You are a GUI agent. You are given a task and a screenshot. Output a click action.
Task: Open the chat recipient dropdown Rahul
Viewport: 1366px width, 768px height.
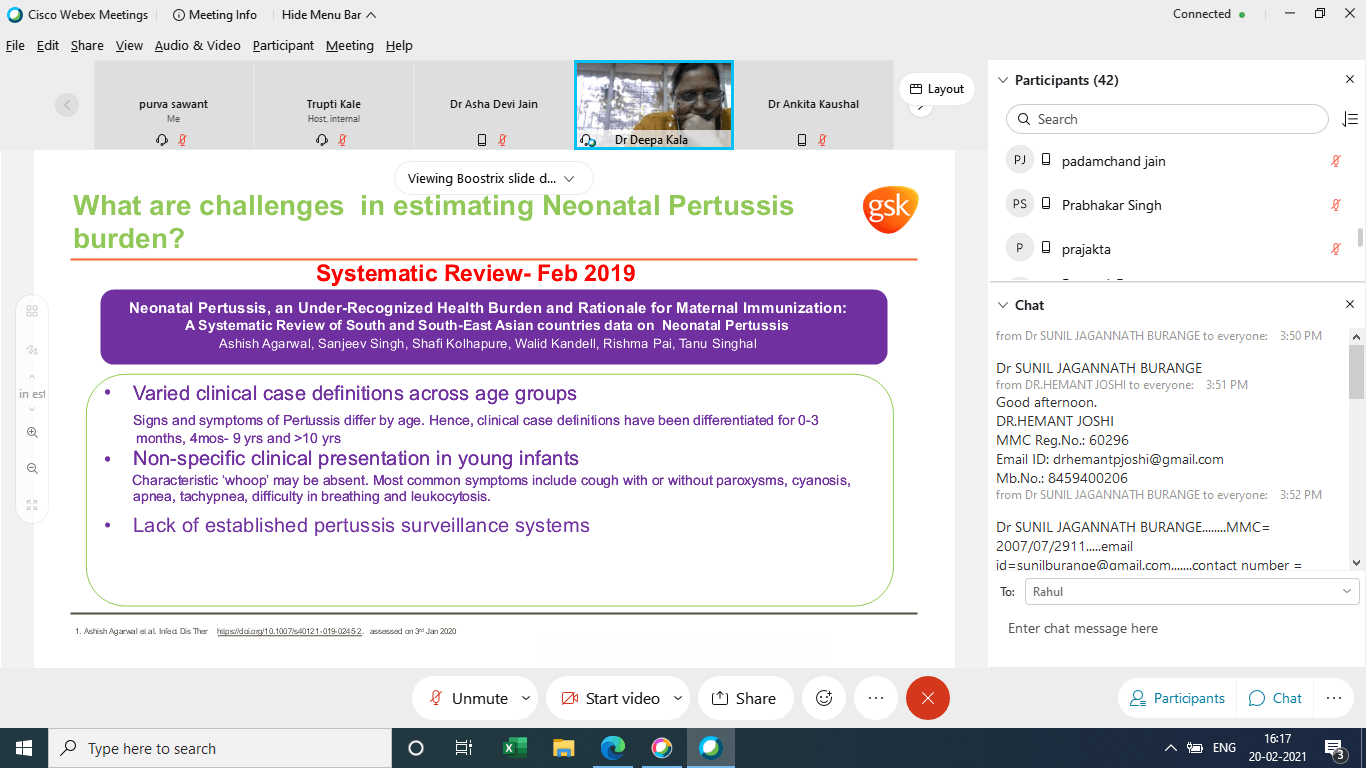1192,592
